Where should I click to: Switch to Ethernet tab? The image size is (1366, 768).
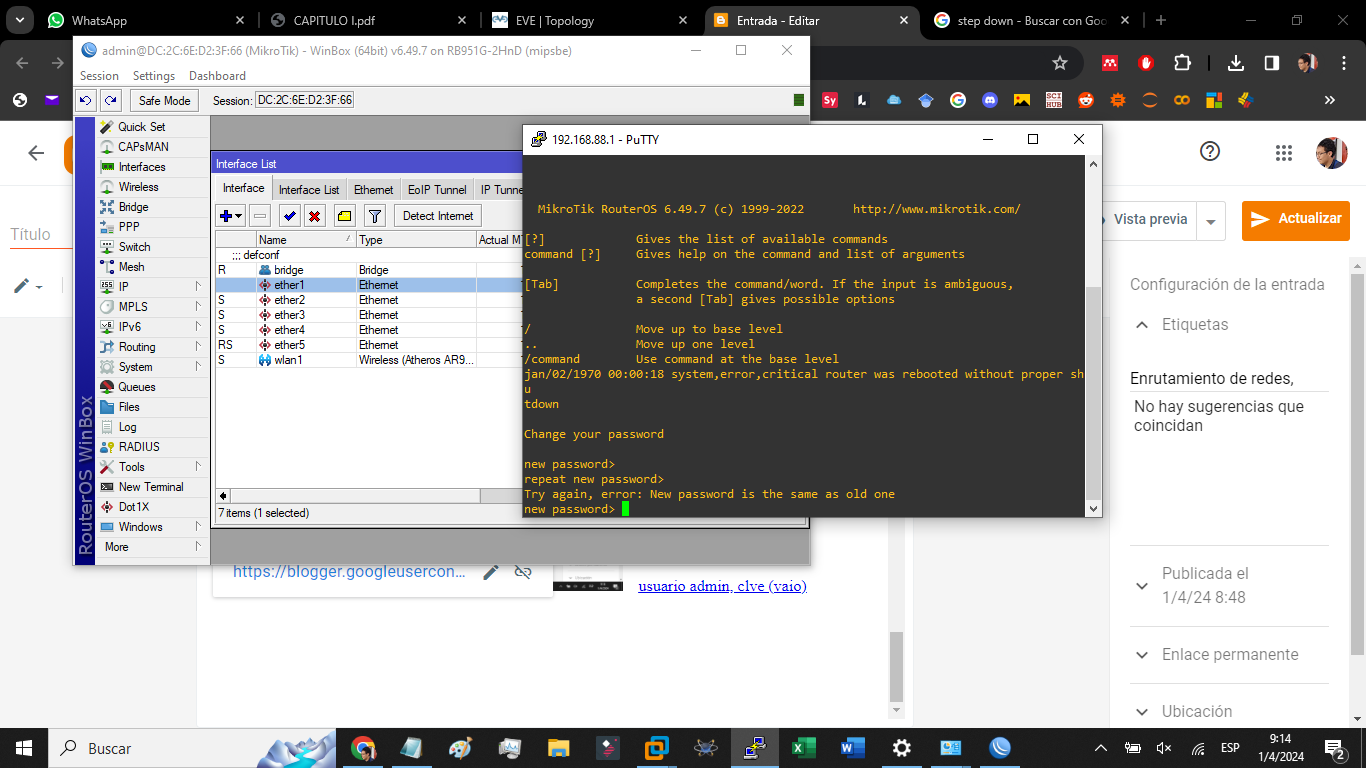coord(374,189)
